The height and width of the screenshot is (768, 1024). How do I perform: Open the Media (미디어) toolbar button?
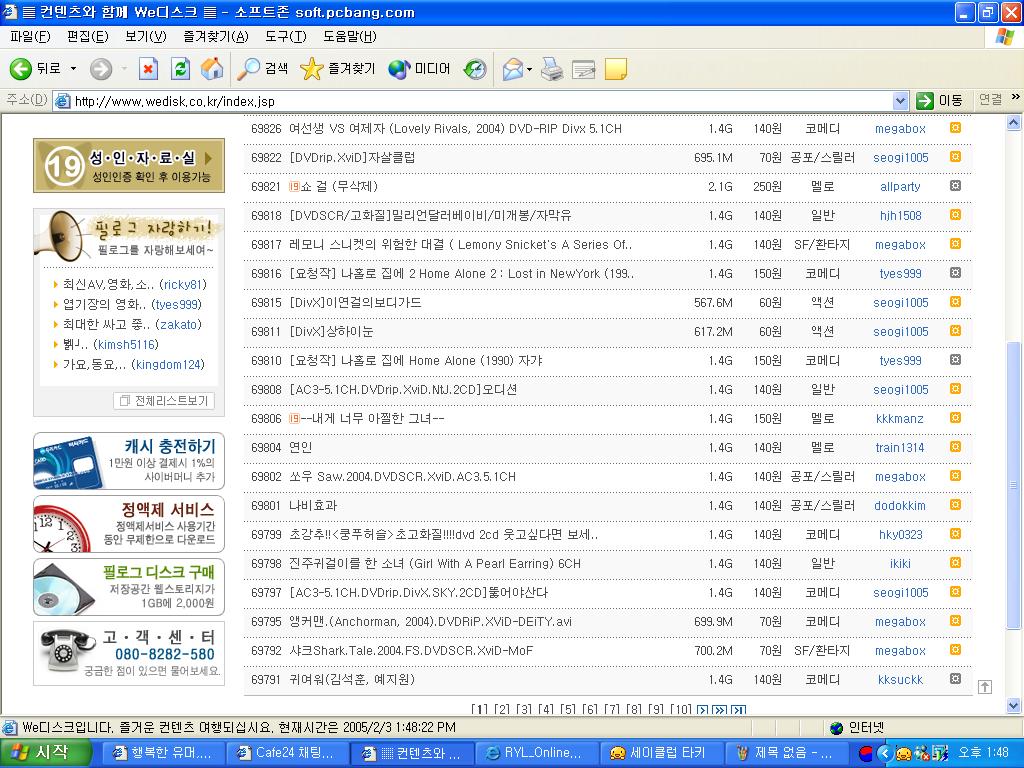pos(419,69)
